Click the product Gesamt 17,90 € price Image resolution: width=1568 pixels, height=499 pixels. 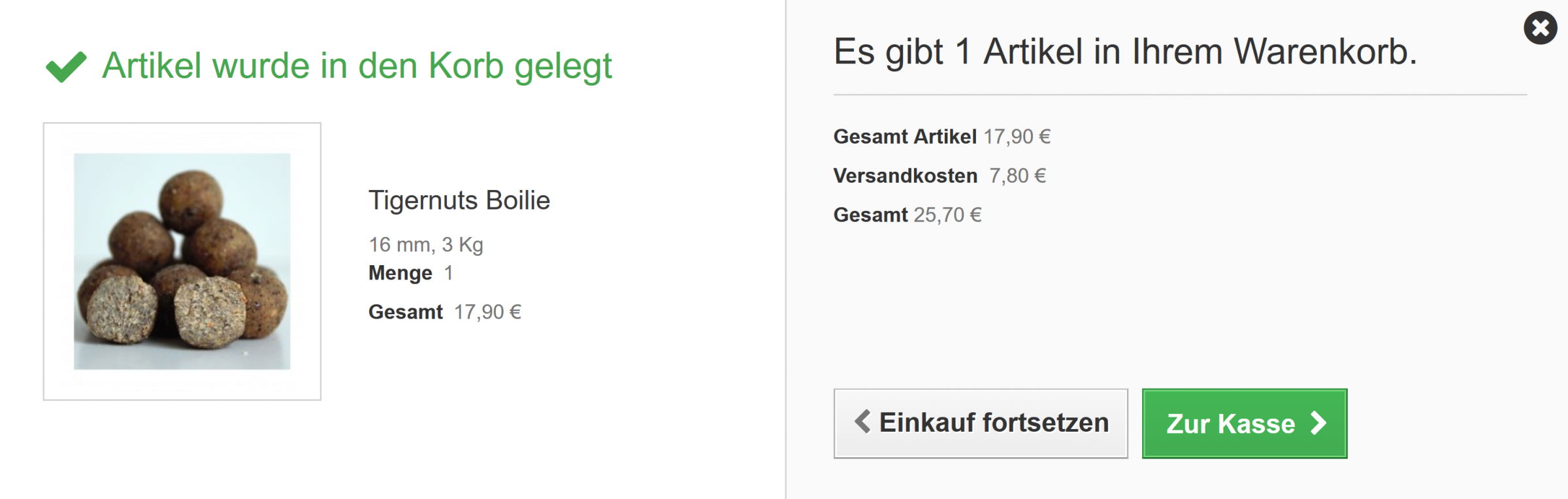[487, 312]
